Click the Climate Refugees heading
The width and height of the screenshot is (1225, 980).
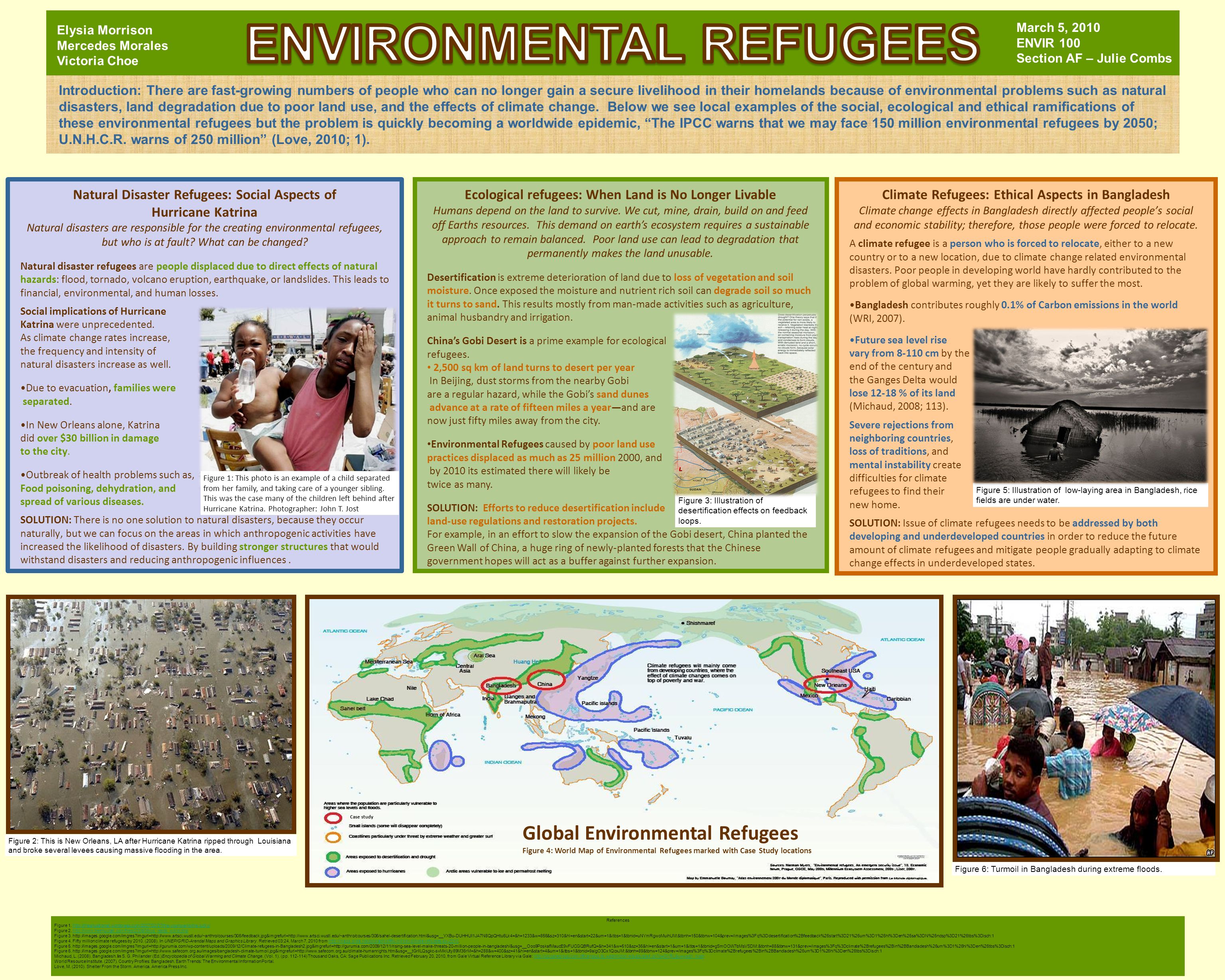pos(1026,194)
